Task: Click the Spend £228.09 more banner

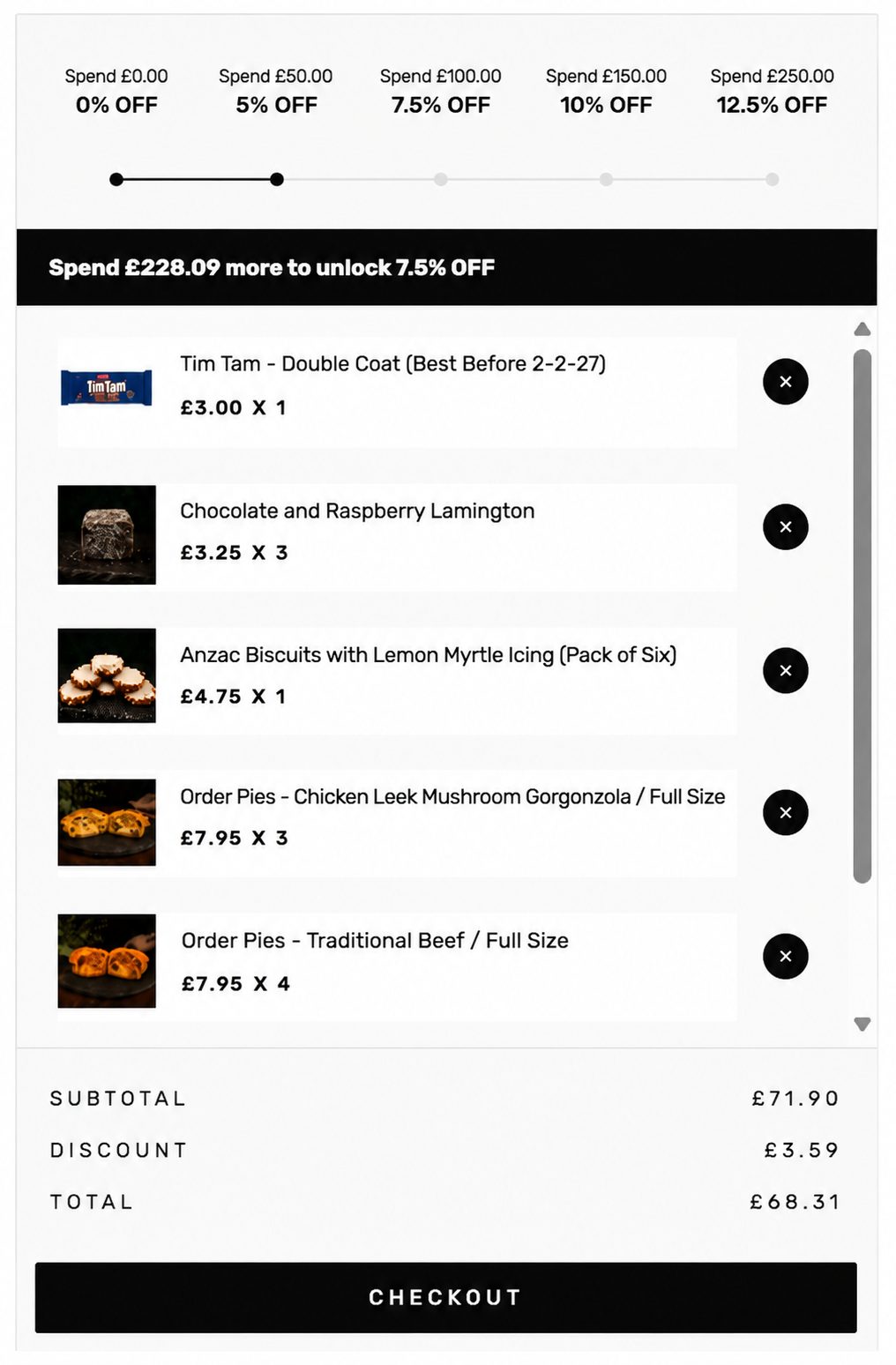Action: pos(446,267)
